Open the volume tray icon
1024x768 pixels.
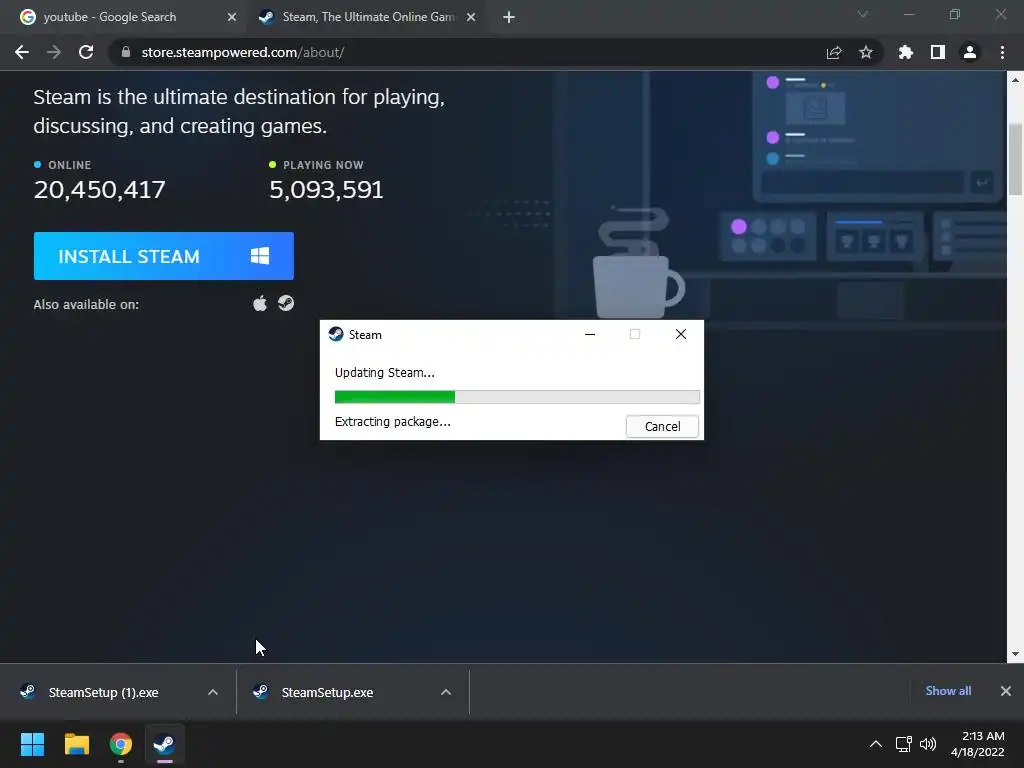point(927,744)
